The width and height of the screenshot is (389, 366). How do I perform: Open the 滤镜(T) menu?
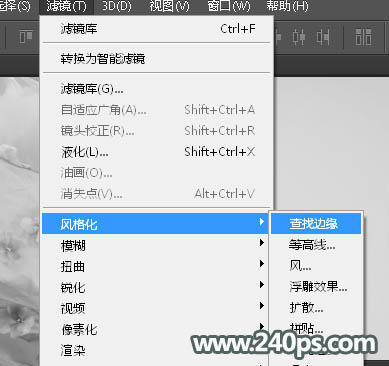(66, 6)
